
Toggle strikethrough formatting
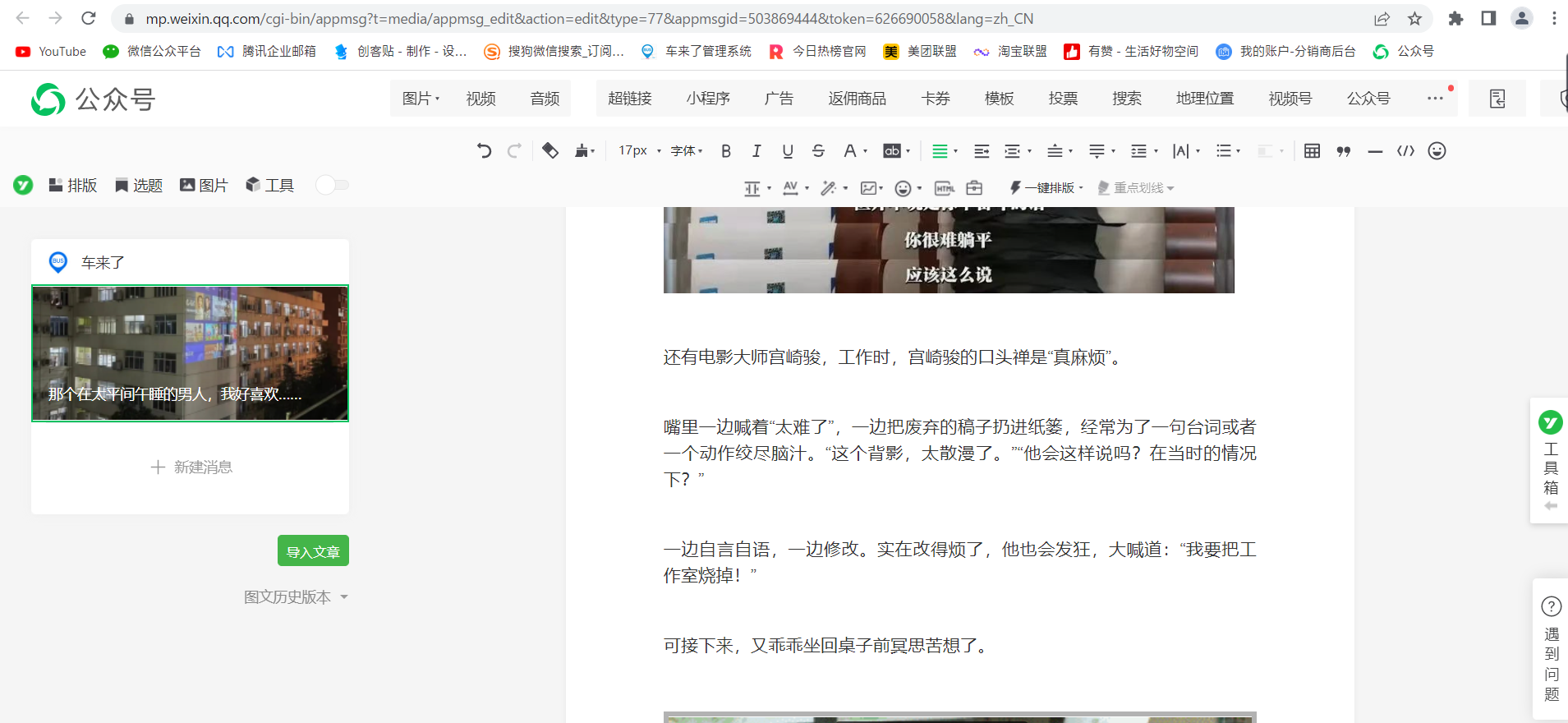[818, 150]
